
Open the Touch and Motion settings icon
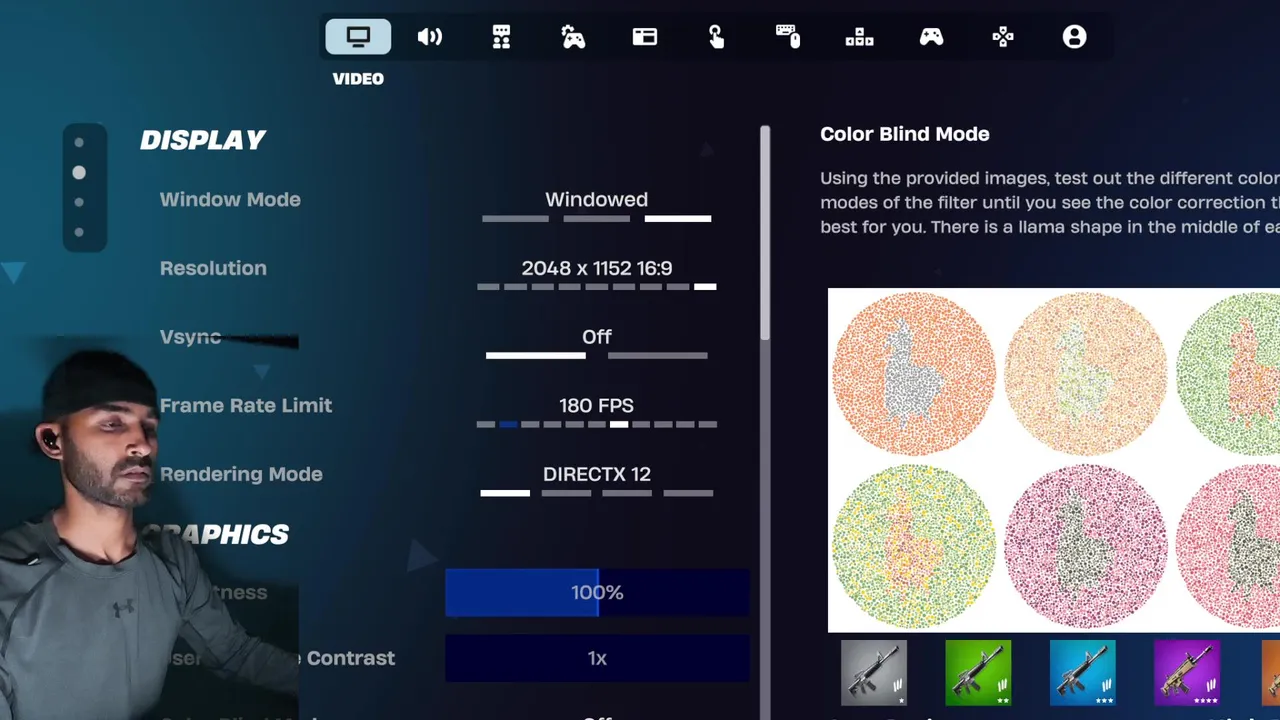click(x=716, y=37)
